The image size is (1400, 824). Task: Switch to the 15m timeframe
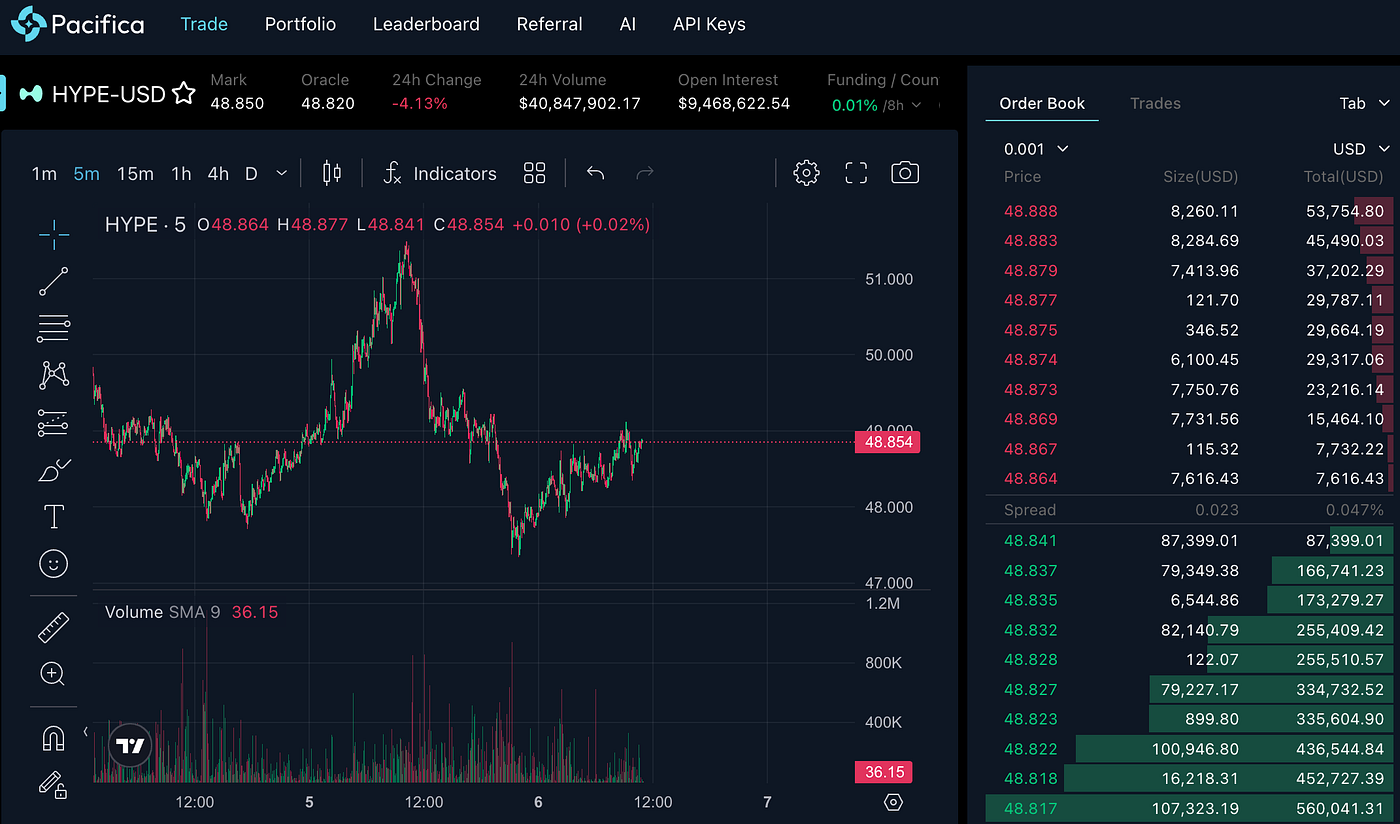coord(135,173)
